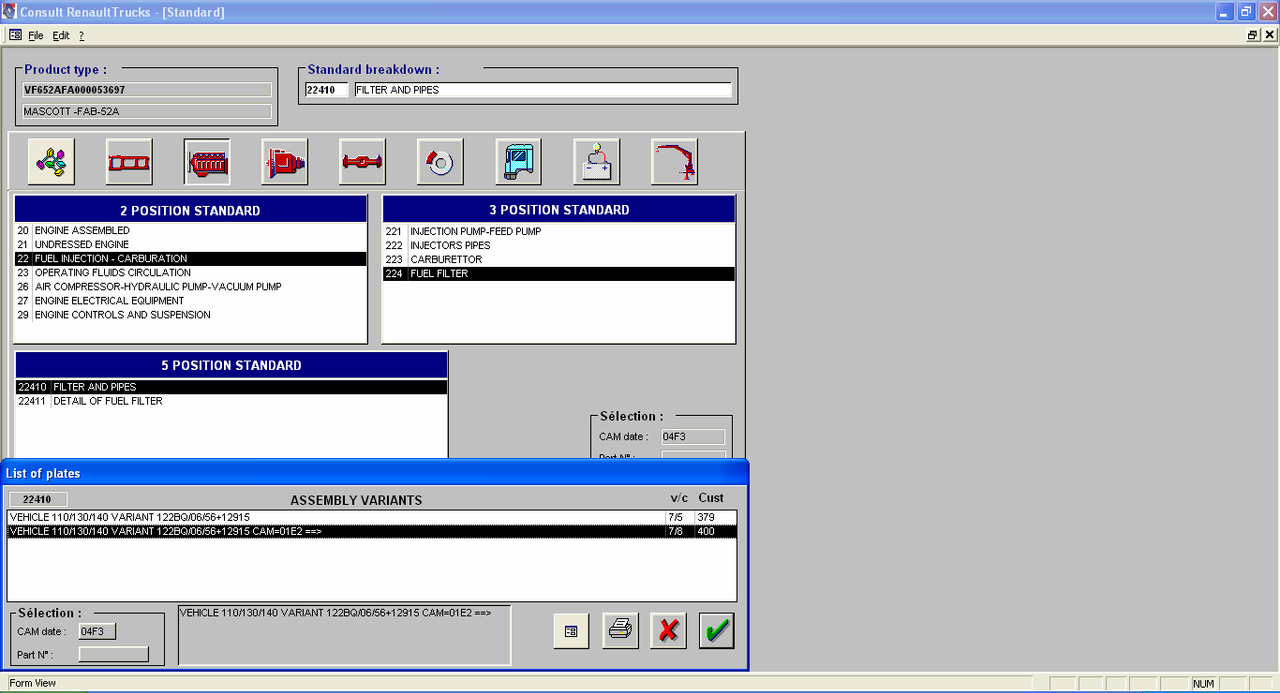Cancel with the red X button
The width and height of the screenshot is (1280, 693).
669,631
